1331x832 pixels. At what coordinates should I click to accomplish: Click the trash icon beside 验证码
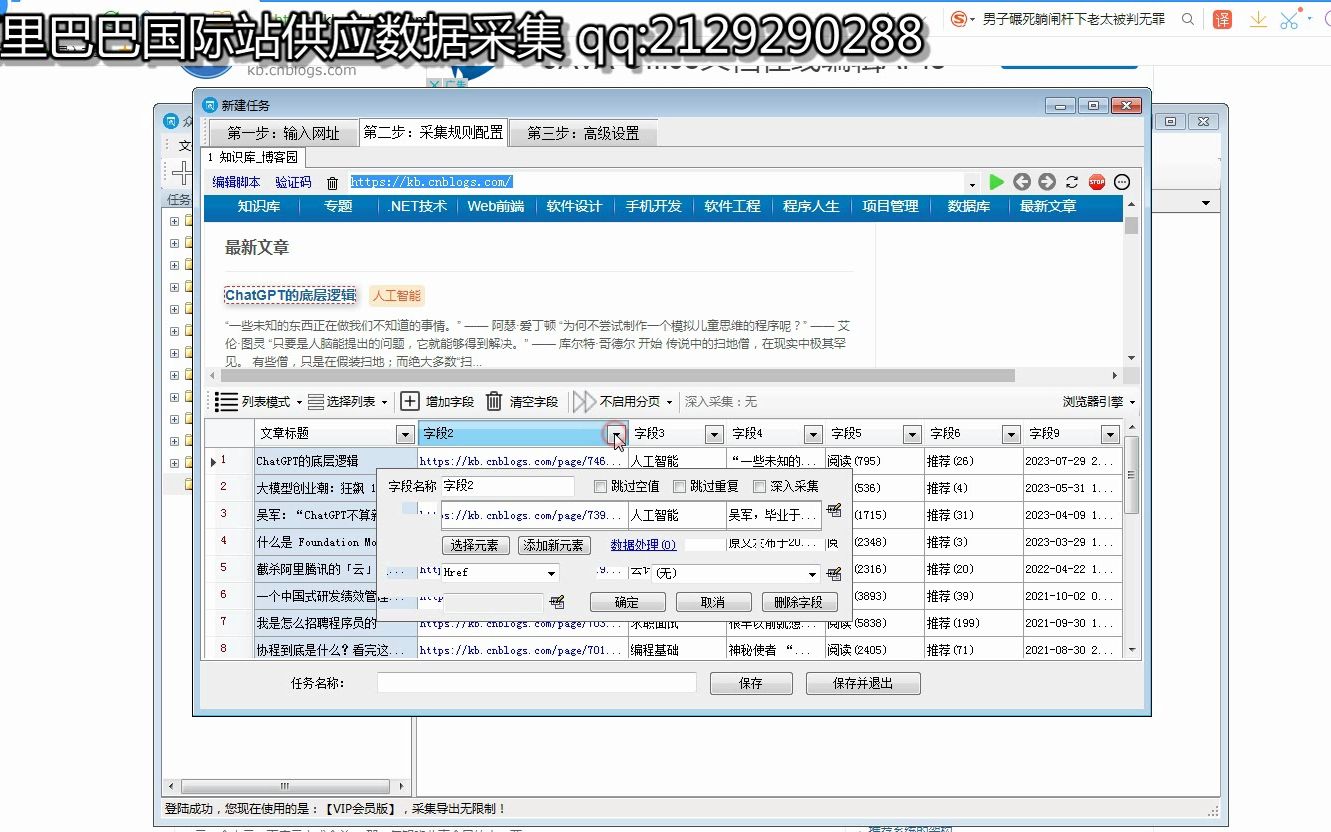[x=333, y=182]
